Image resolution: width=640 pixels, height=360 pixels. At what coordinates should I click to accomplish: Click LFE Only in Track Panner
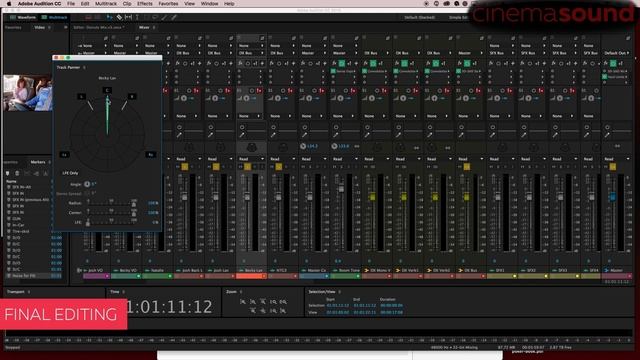70,173
